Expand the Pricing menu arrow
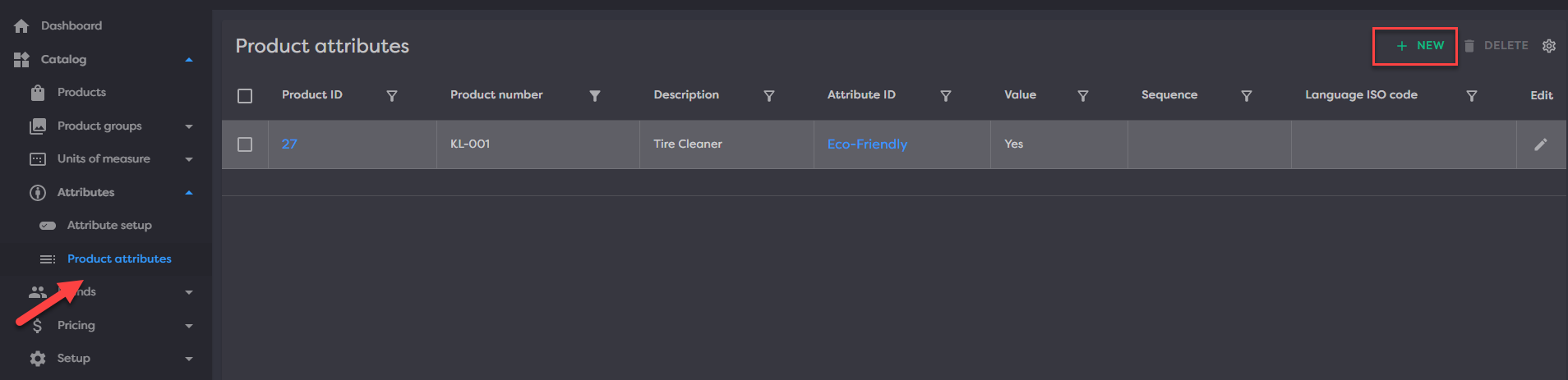Viewport: 1568px width, 380px height. [x=189, y=326]
